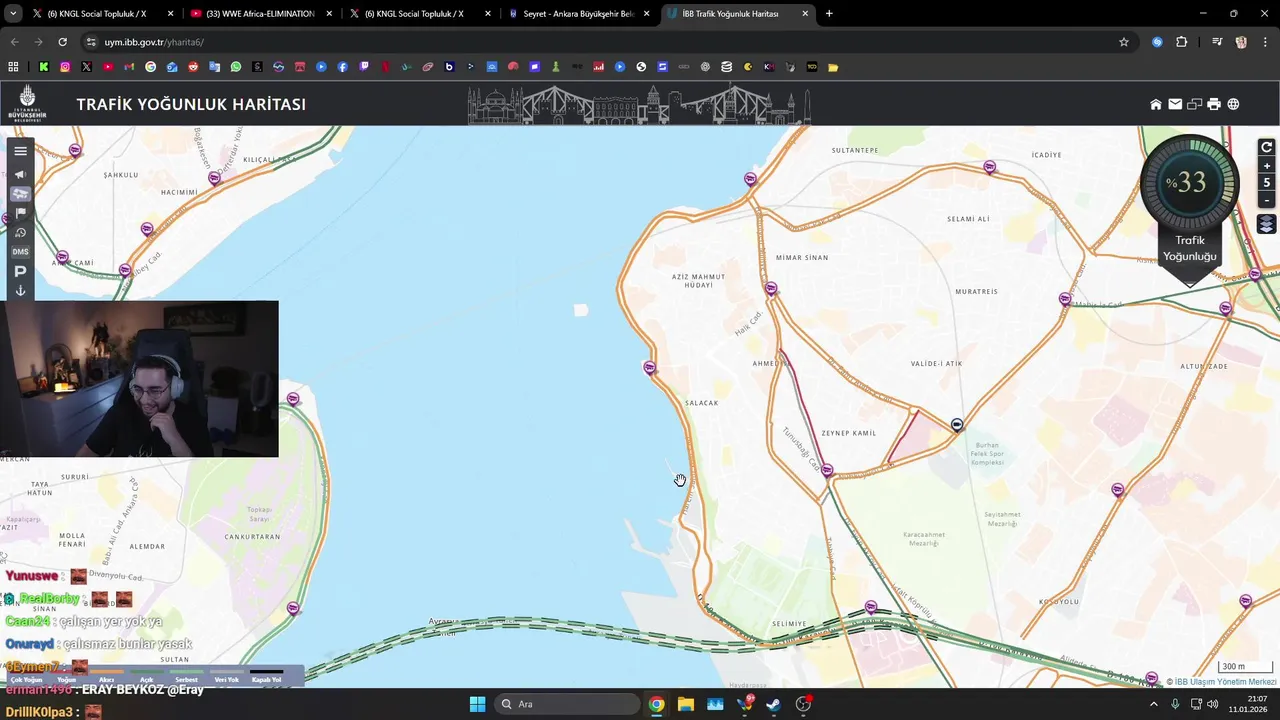Viewport: 1280px width, 720px height.
Task: Click the İstanbul Büyükşehir Belediyesi logo
Action: click(28, 103)
